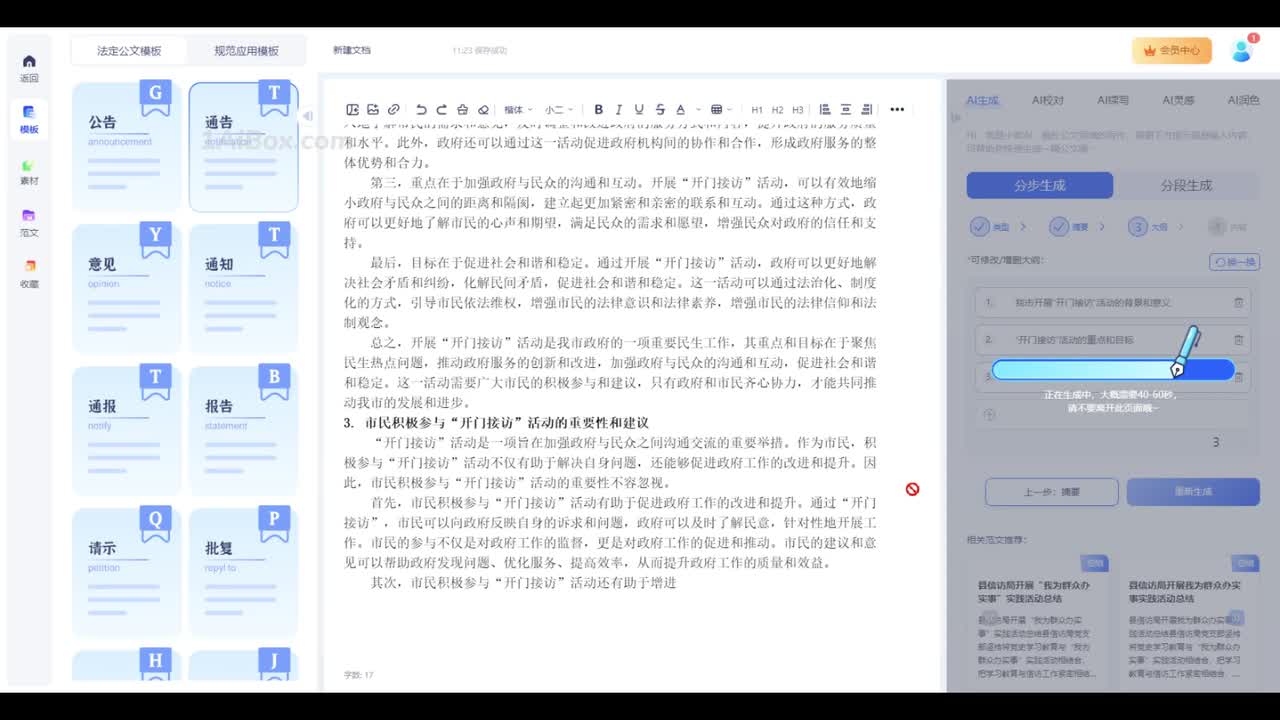Click the insert link icon

(x=393, y=110)
